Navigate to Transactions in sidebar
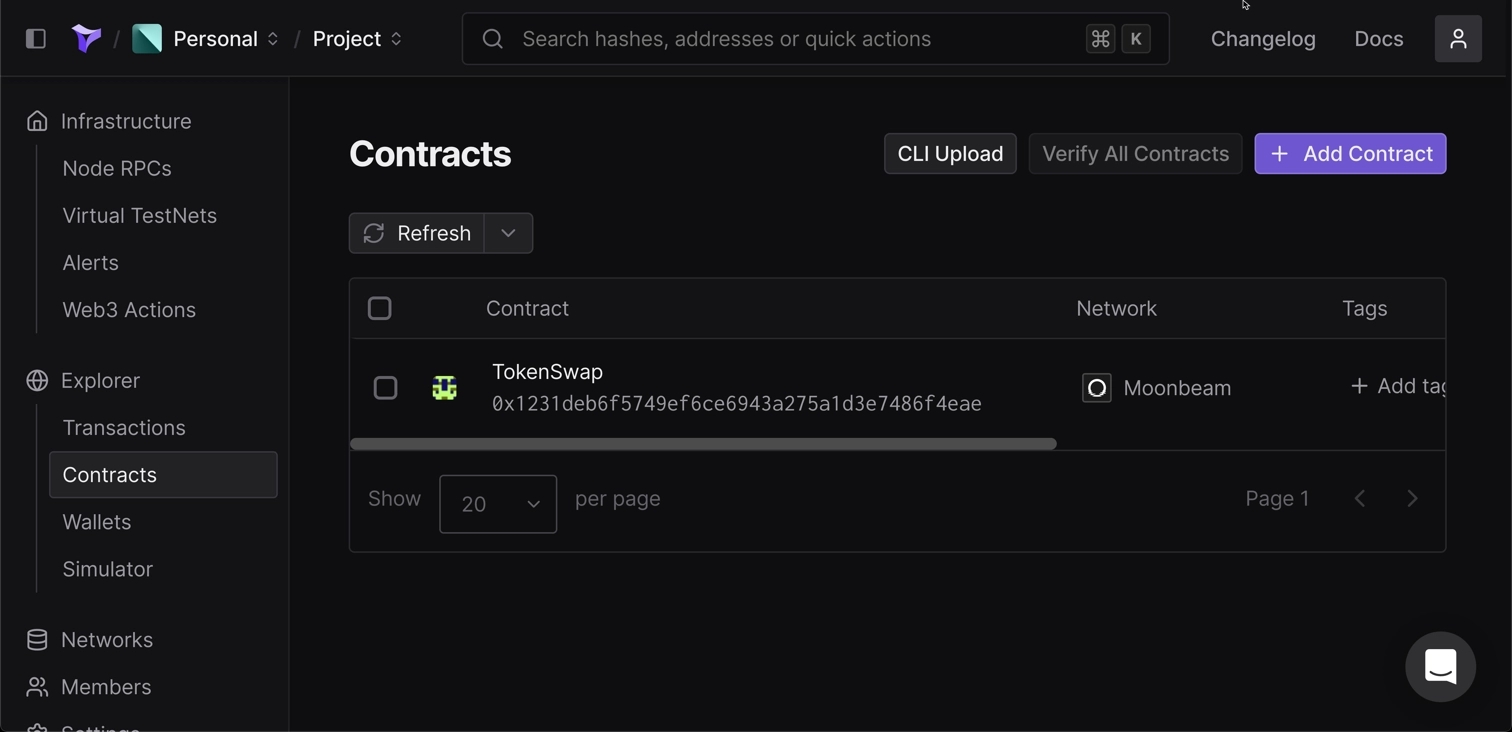The height and width of the screenshot is (732, 1512). click(x=124, y=428)
